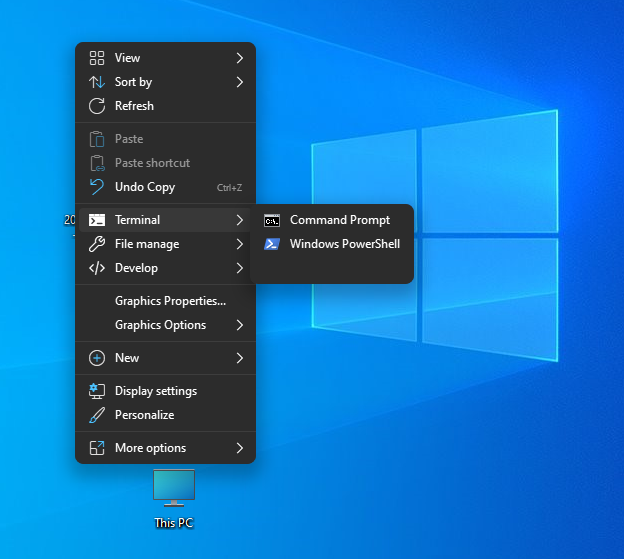The image size is (624, 559).
Task: Select Undo Copy menu entry
Action: (165, 187)
